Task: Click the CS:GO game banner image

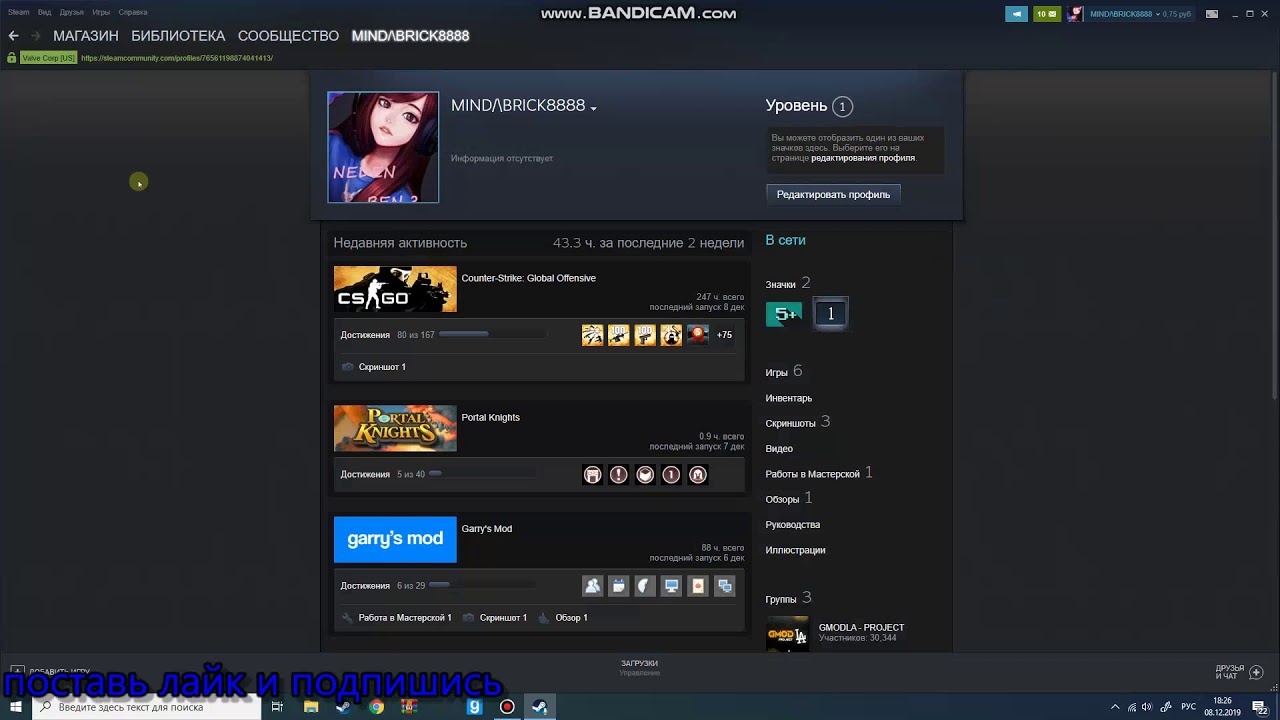Action: tap(395, 289)
